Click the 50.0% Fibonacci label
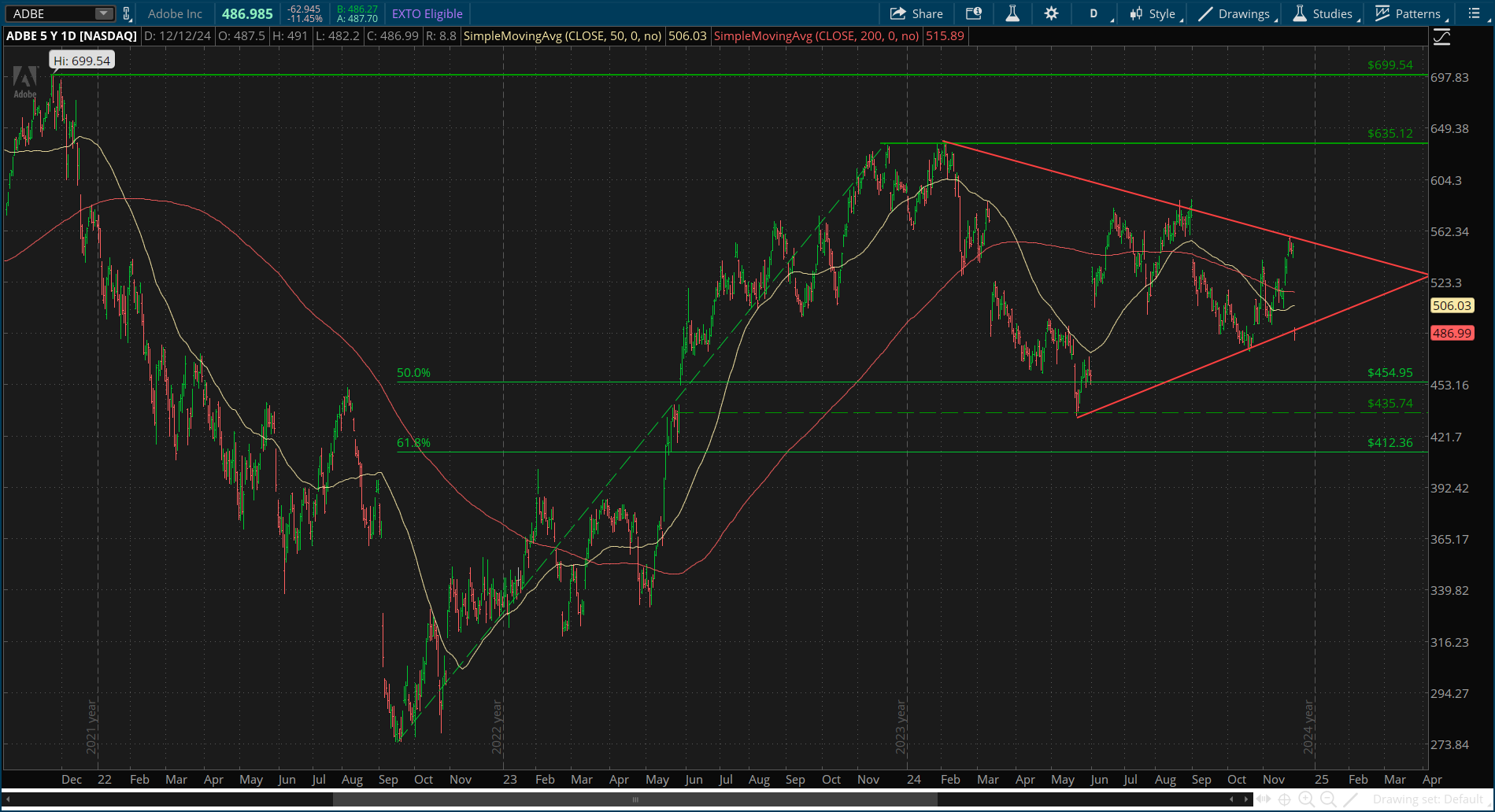The image size is (1495, 812). coord(413,373)
